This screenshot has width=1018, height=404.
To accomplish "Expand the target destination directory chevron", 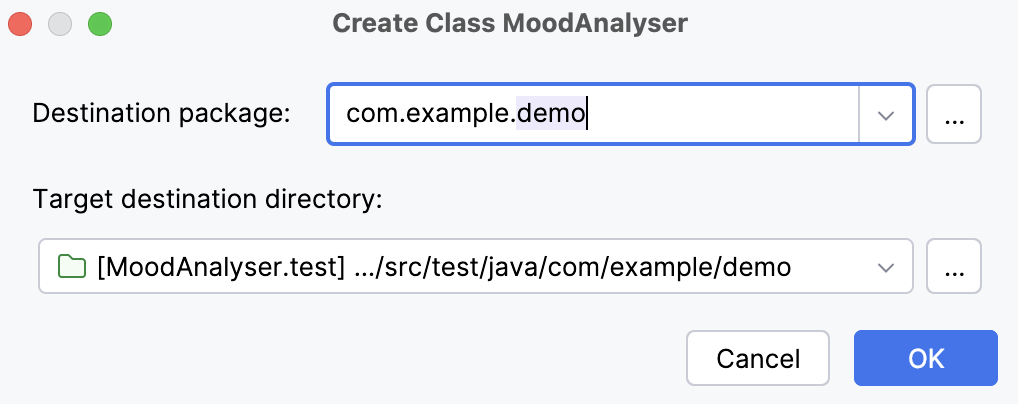I will click(885, 267).
